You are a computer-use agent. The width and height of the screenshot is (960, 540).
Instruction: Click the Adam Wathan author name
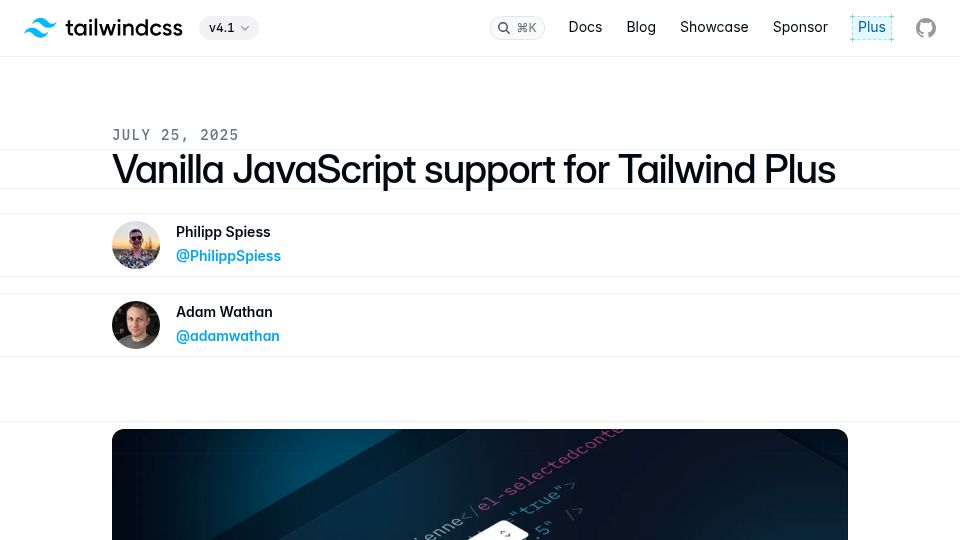(x=224, y=312)
